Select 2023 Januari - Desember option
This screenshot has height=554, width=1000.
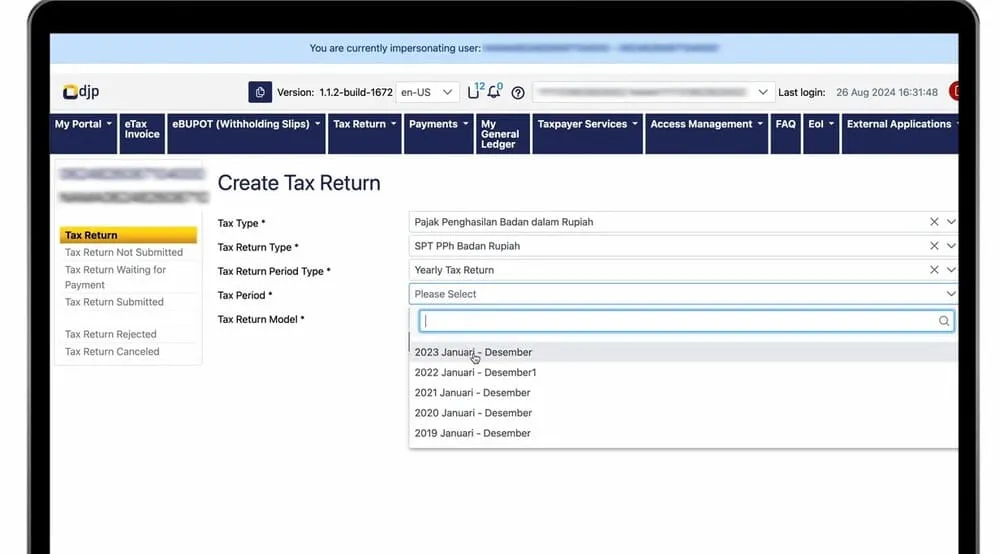coord(473,352)
